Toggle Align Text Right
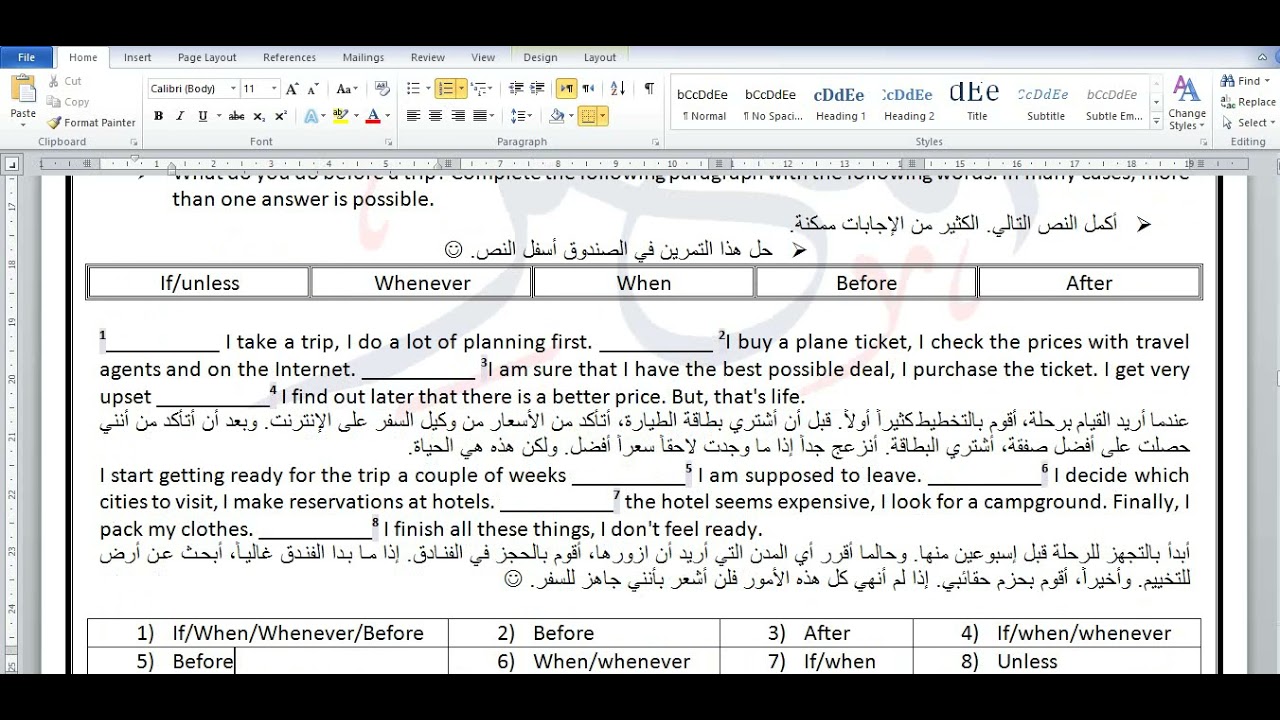The image size is (1280, 720). 458,116
